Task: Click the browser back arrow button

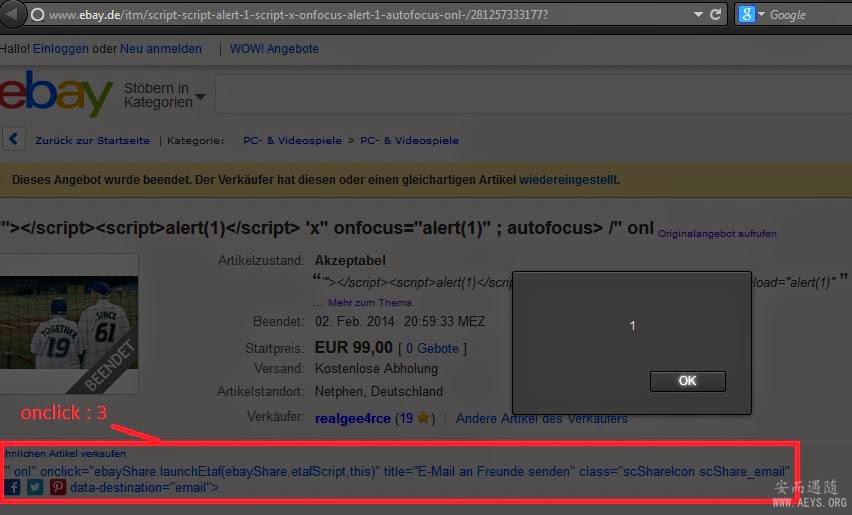Action: (x=12, y=14)
